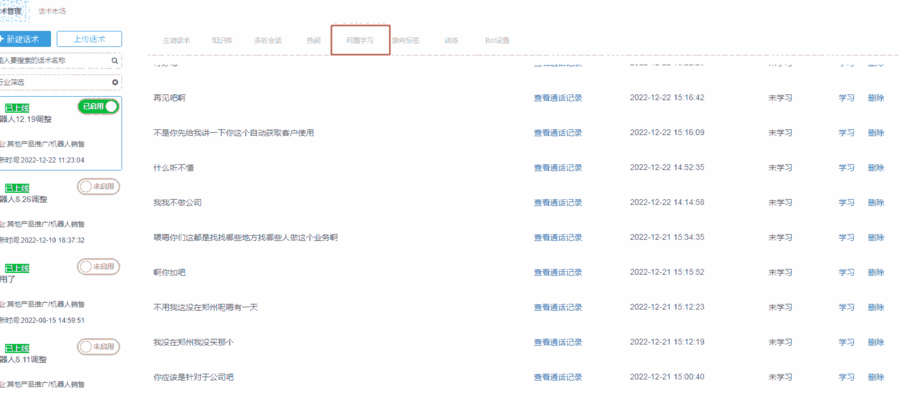Select the 8.11调整 script card
Screen dimensions: 900x396
coord(60,367)
